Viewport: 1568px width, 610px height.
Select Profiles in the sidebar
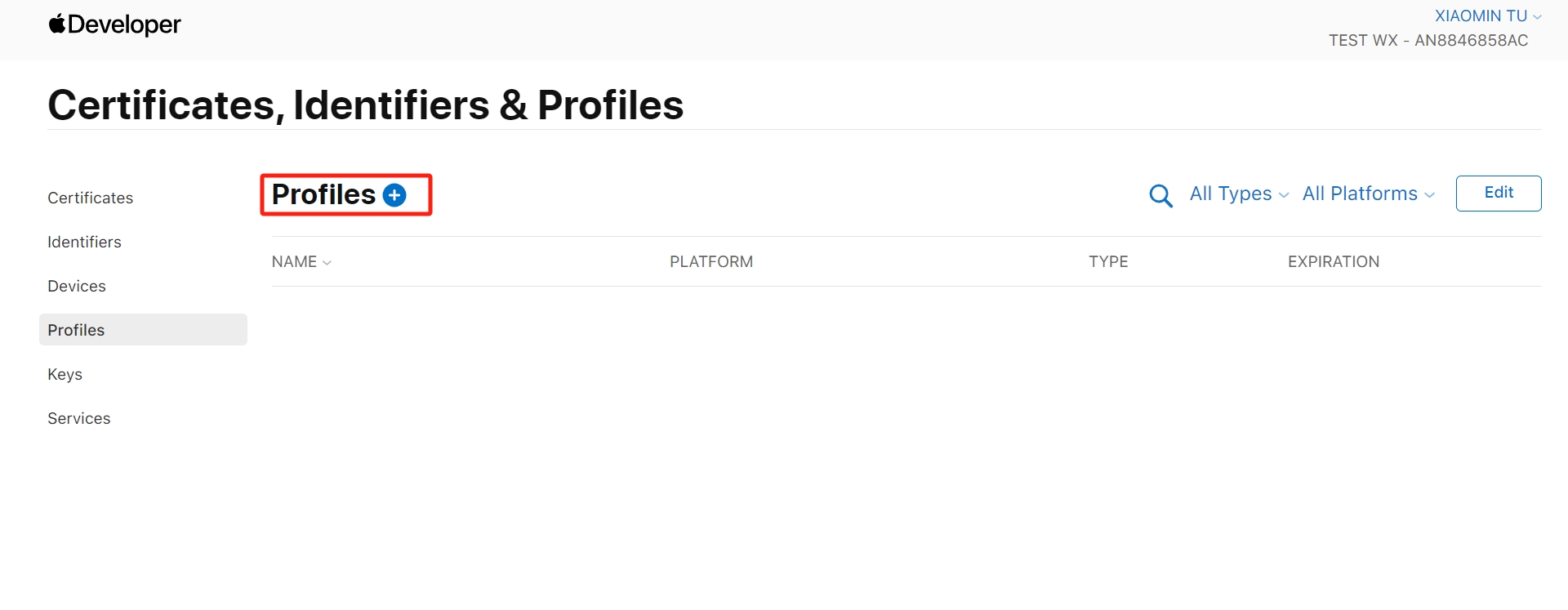point(143,330)
